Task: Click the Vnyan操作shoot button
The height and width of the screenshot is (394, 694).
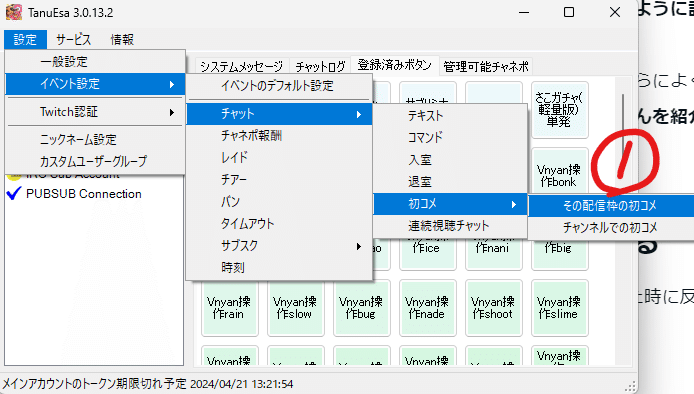Action: pos(494,308)
